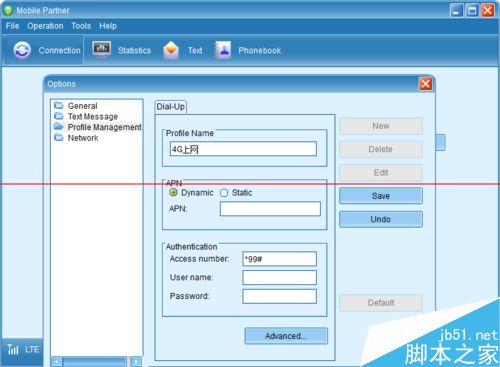
Task: Open the Phonebook contact icon
Action: (223, 50)
